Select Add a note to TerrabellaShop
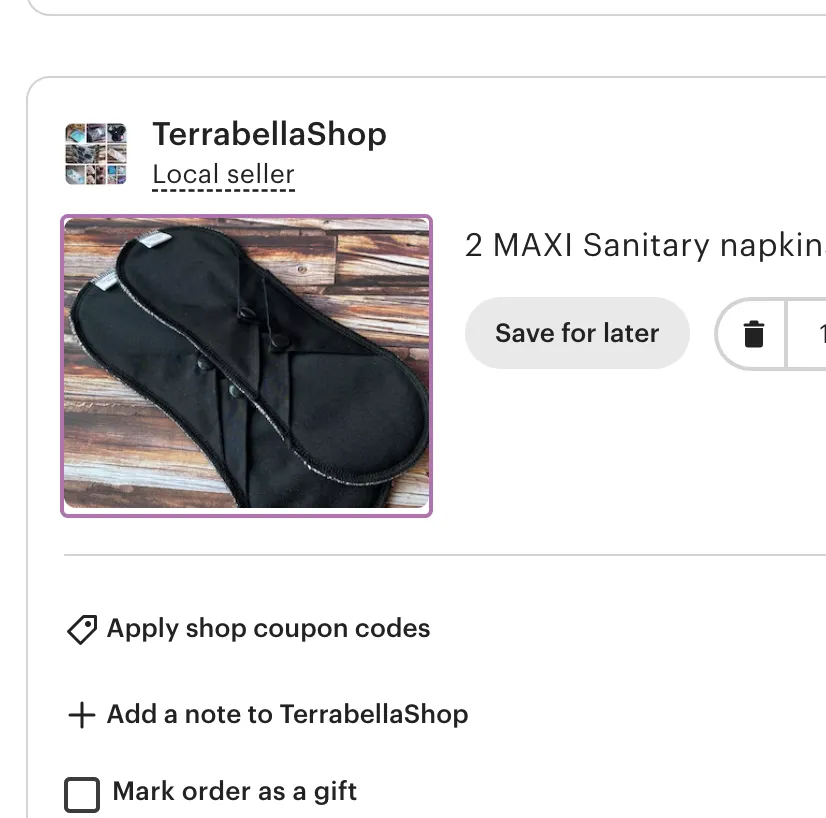Viewport: 826px width, 818px height. (x=286, y=714)
